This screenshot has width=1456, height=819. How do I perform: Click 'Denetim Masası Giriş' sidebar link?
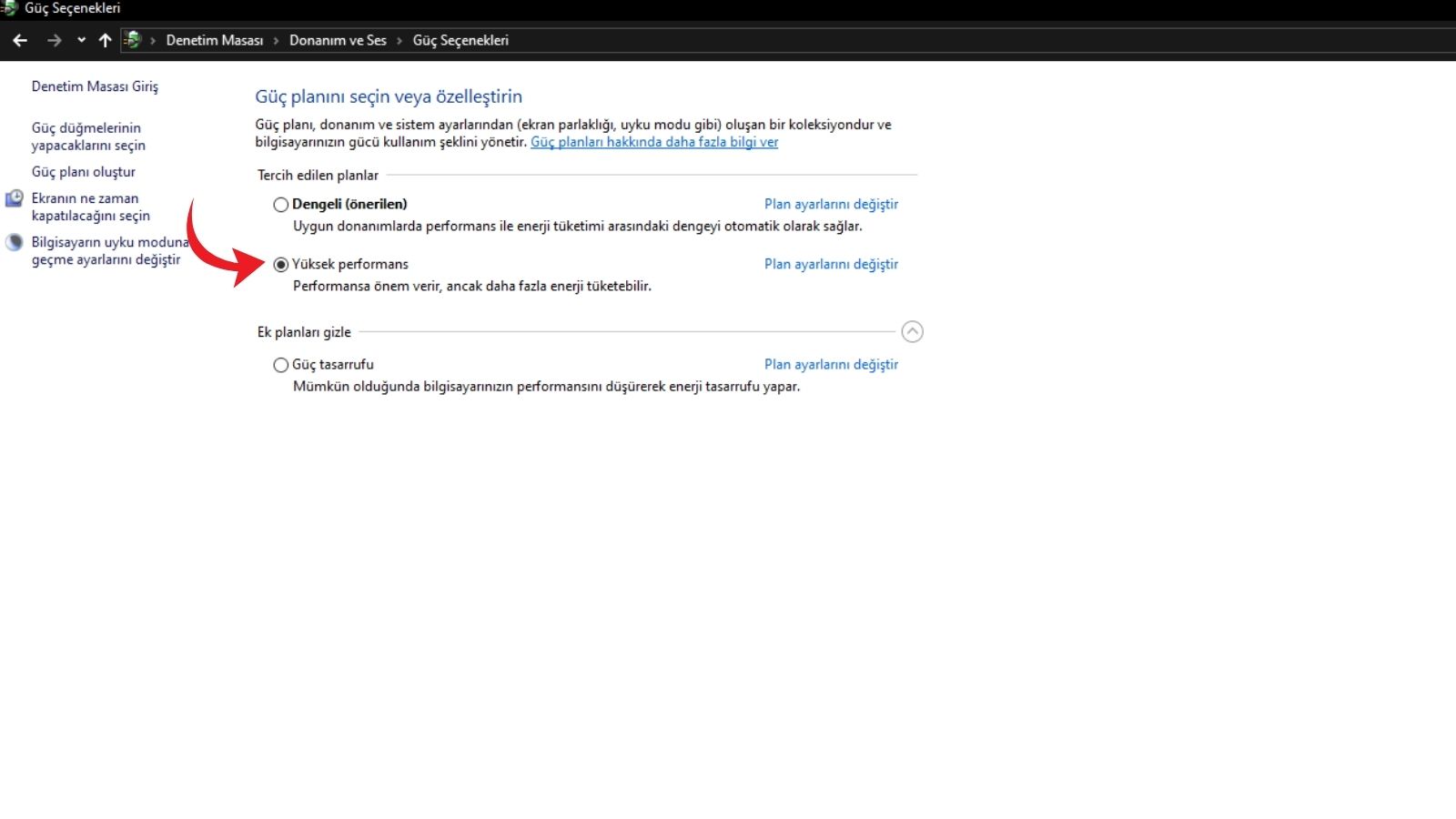click(95, 86)
